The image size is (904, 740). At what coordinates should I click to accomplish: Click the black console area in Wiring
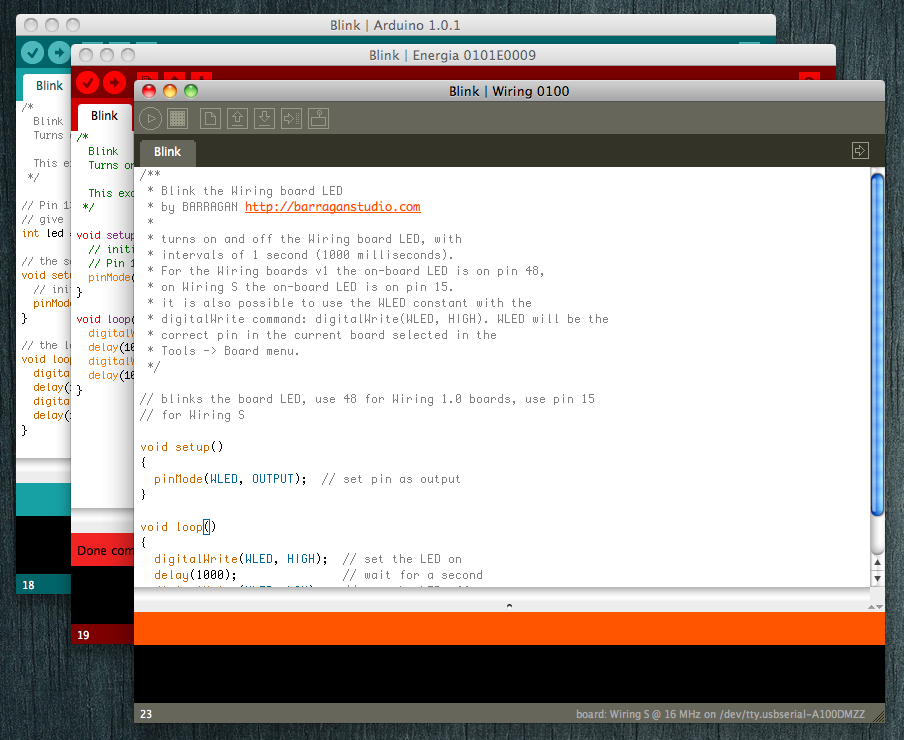tap(509, 674)
